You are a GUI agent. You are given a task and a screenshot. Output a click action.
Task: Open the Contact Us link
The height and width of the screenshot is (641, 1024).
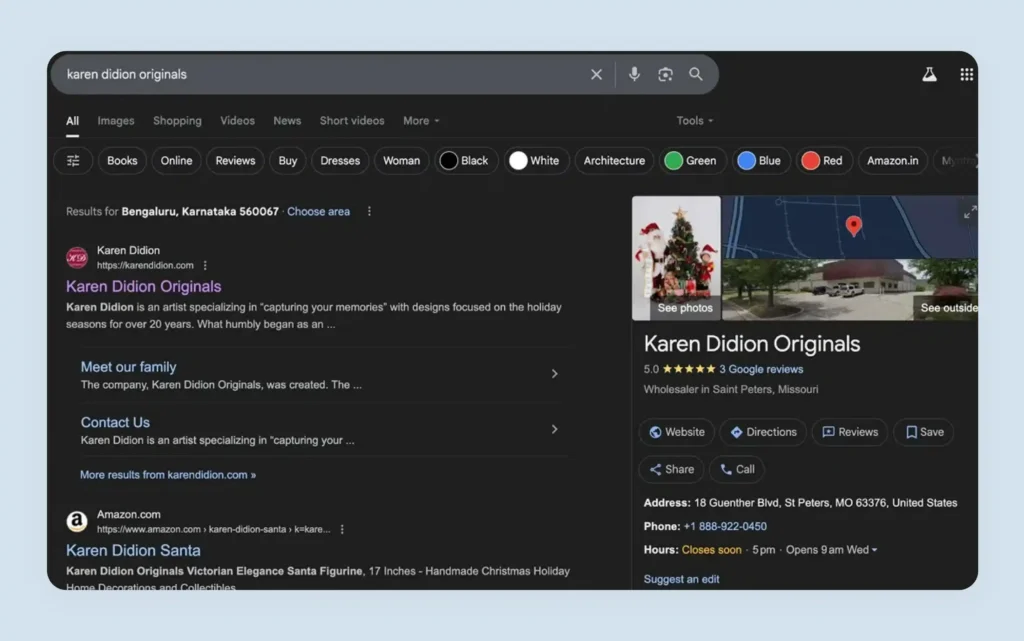(x=115, y=422)
